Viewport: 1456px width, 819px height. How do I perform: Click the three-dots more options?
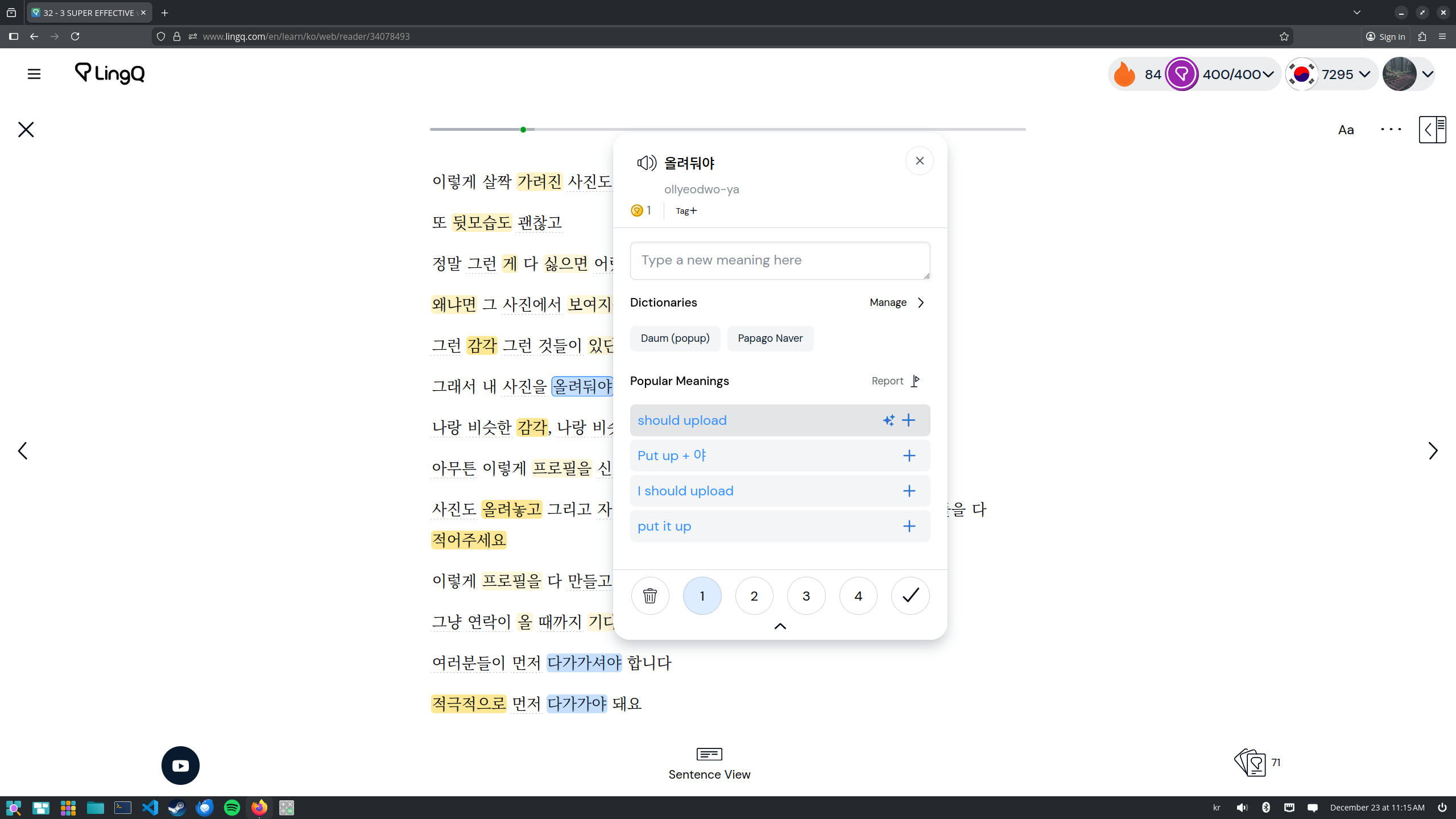point(1391,130)
